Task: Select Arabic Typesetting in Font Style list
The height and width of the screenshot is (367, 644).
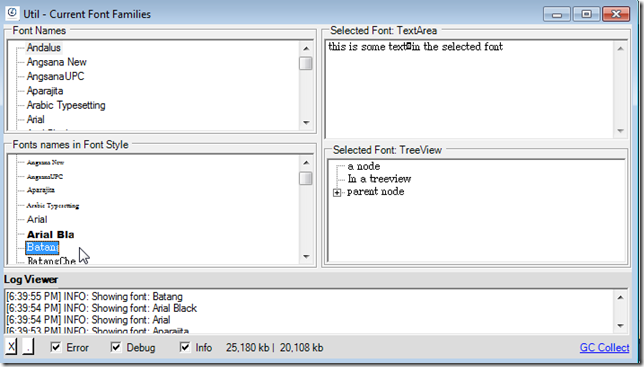Action: (53, 206)
